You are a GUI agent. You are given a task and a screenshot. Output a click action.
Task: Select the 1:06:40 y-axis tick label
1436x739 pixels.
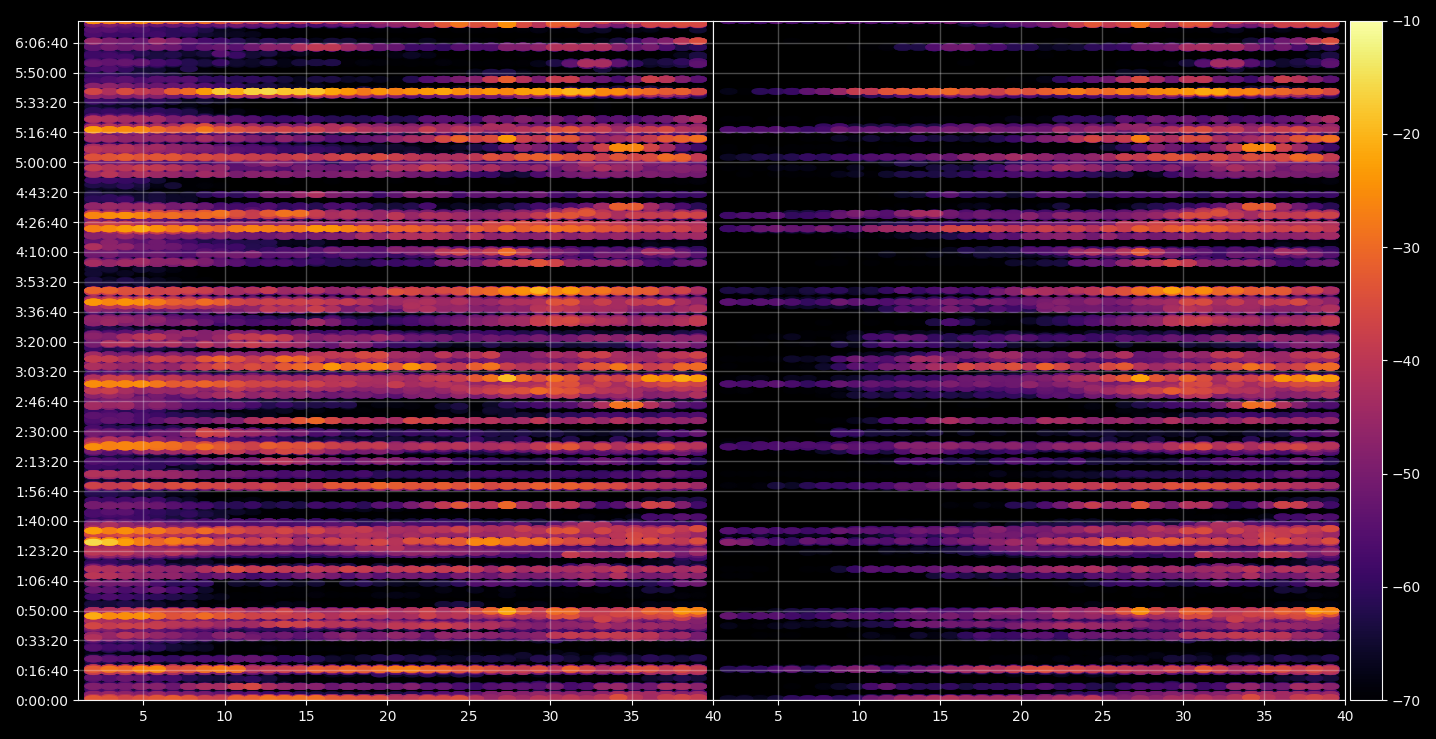42,581
